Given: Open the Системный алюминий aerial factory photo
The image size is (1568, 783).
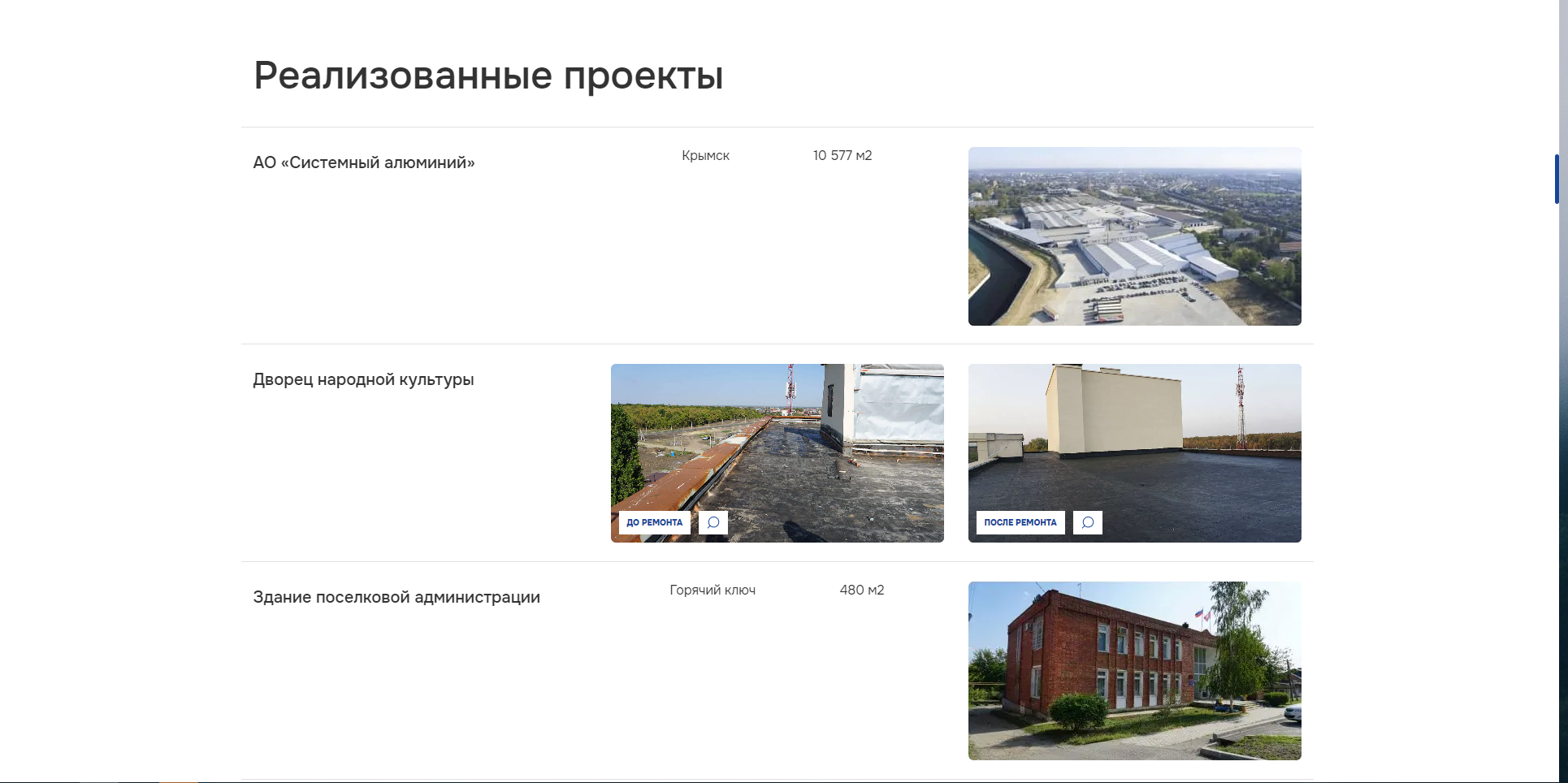Looking at the screenshot, I should point(1135,236).
